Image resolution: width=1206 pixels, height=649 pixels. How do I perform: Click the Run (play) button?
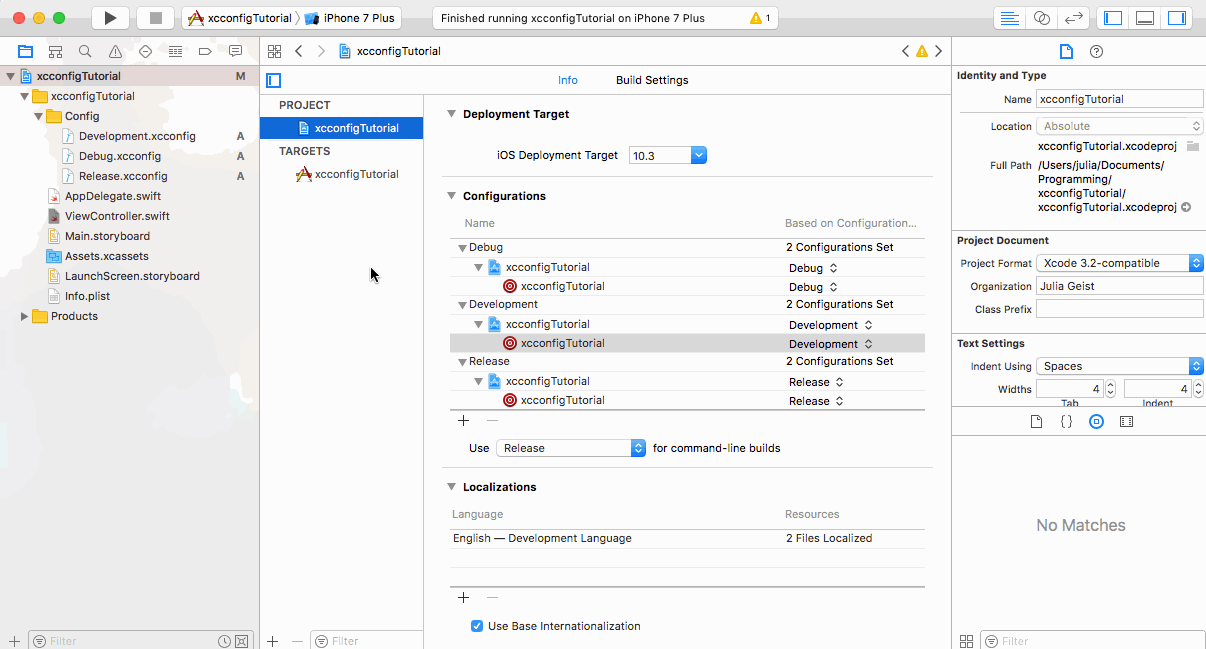pos(110,18)
